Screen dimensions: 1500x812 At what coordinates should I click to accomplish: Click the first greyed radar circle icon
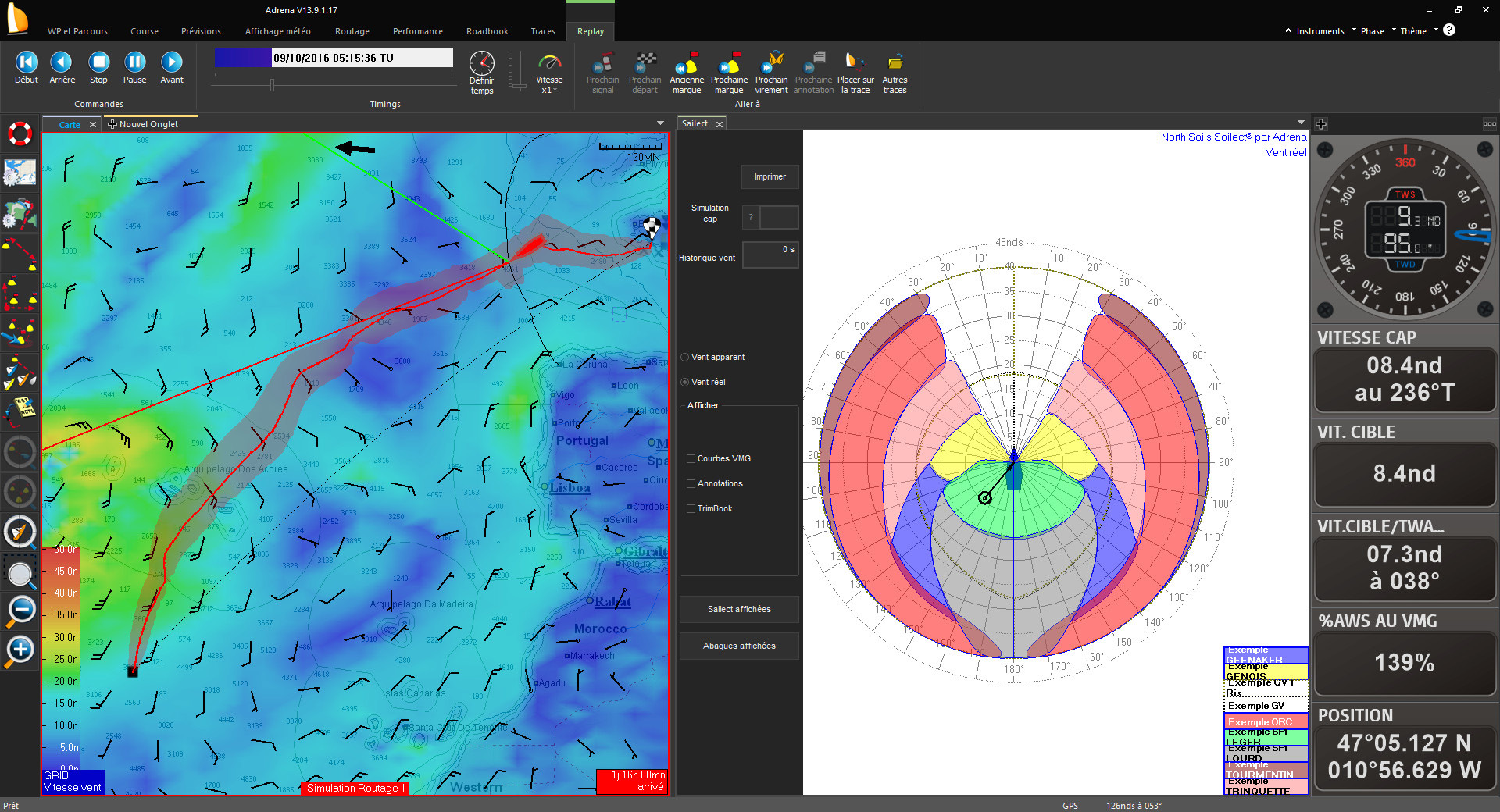pos(20,452)
